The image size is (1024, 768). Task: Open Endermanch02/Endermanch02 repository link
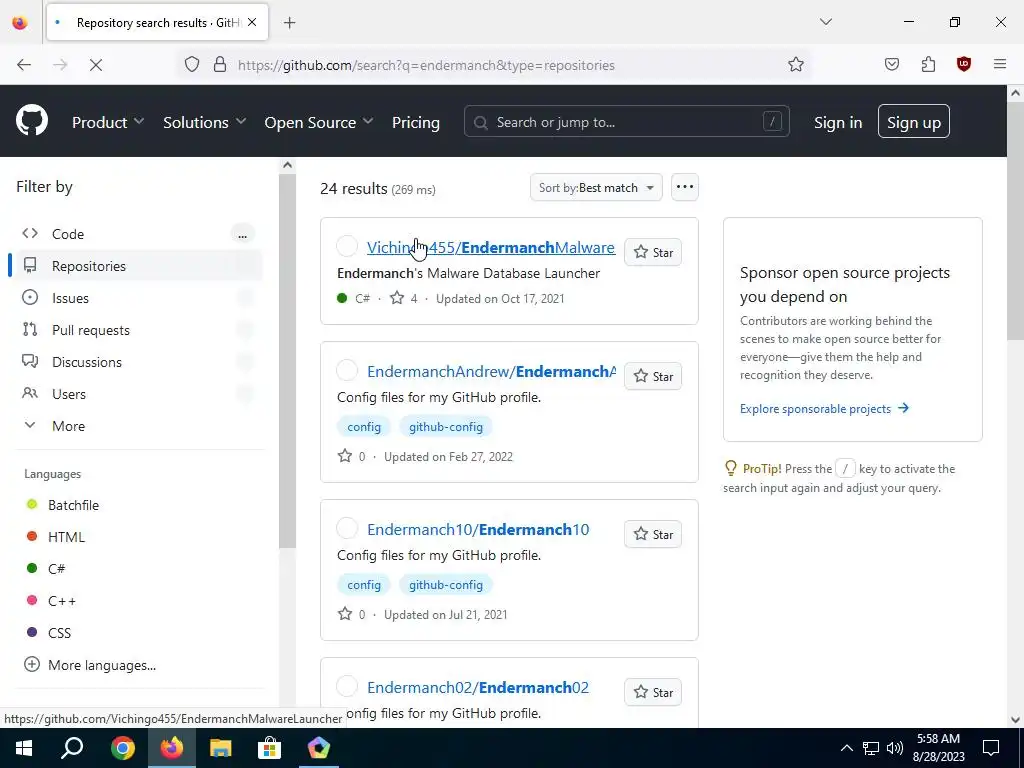[478, 687]
